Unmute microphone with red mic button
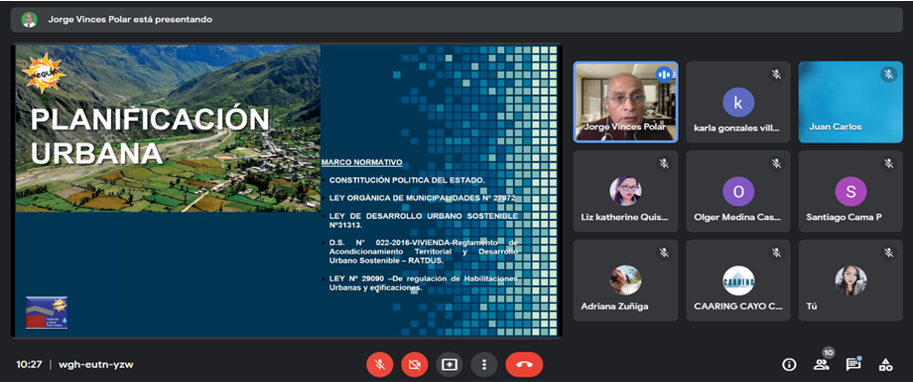The width and height of the screenshot is (913, 382). pos(380,365)
